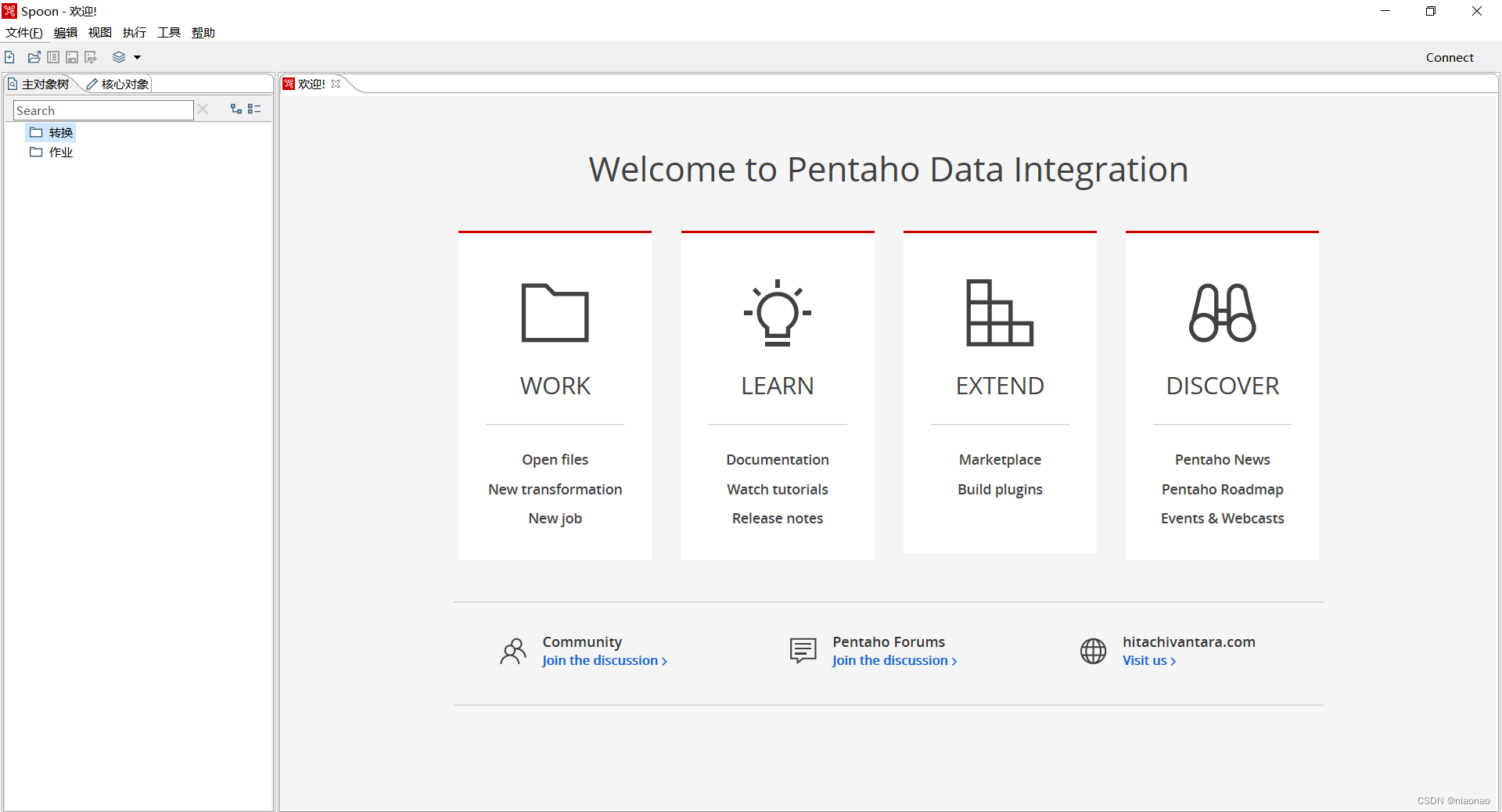Click the New file toolbar icon

point(9,57)
